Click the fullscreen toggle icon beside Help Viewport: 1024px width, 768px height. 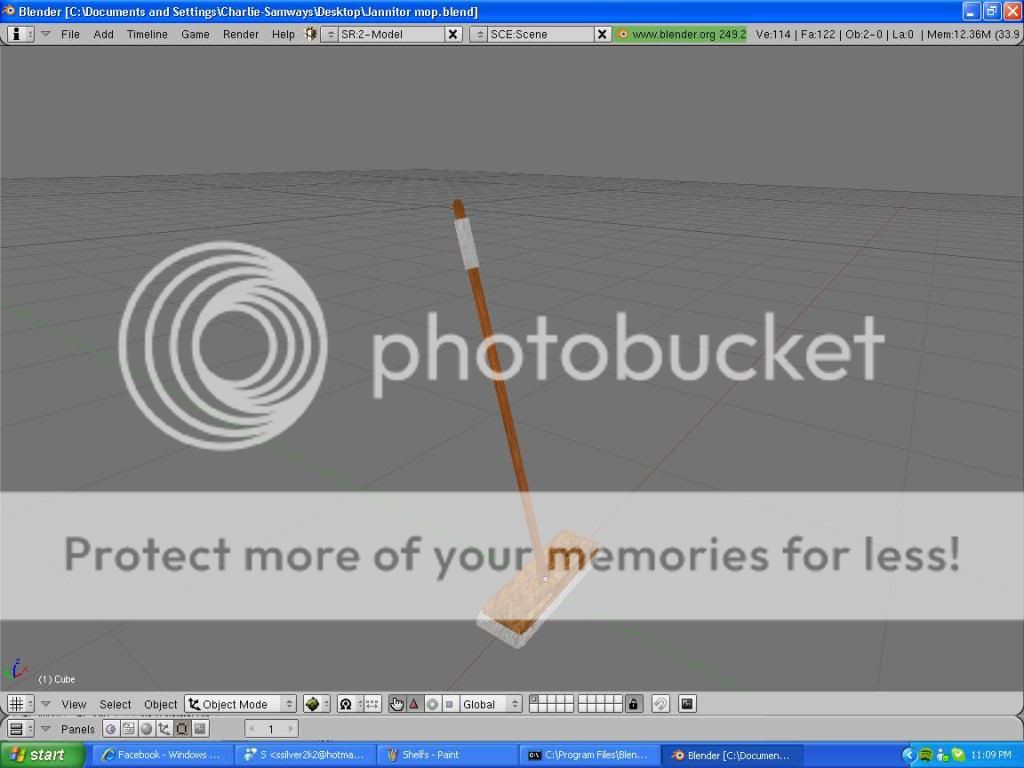point(311,34)
